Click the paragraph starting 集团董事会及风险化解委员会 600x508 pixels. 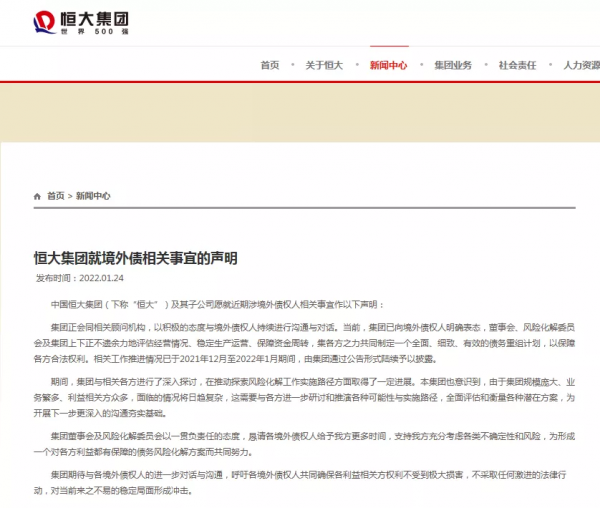pyautogui.click(x=304, y=444)
